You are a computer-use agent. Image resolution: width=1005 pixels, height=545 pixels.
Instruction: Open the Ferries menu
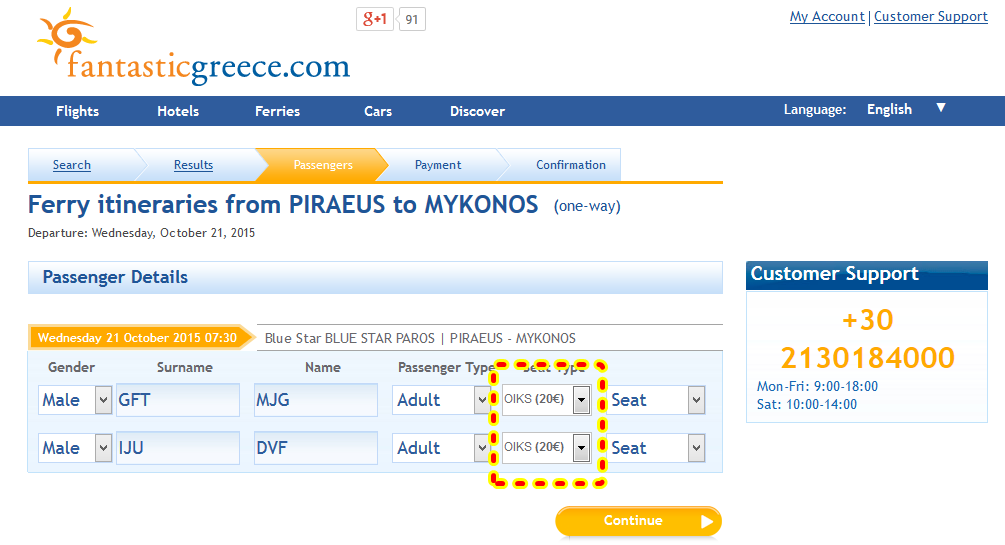point(278,111)
